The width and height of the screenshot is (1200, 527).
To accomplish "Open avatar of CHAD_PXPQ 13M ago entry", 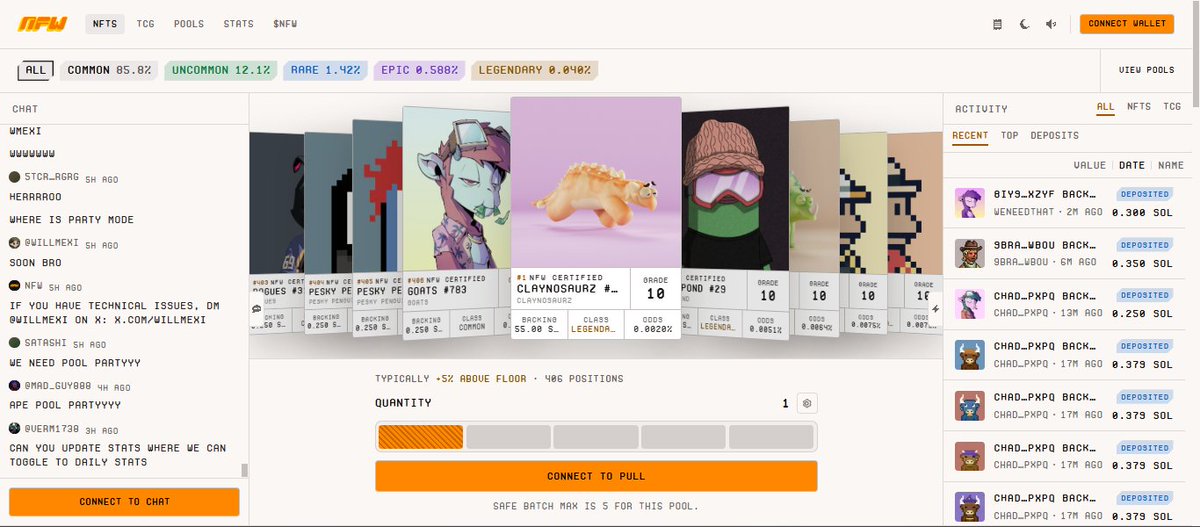I will click(x=969, y=304).
